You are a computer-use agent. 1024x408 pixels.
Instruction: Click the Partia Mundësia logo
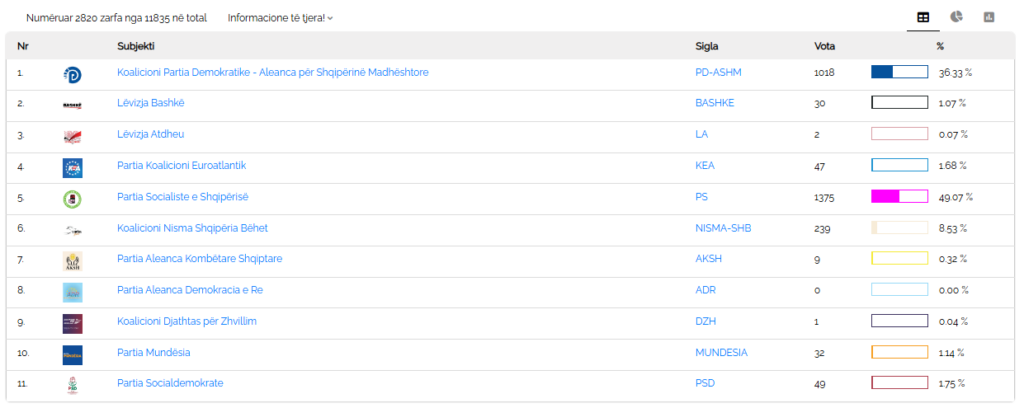[x=72, y=353]
